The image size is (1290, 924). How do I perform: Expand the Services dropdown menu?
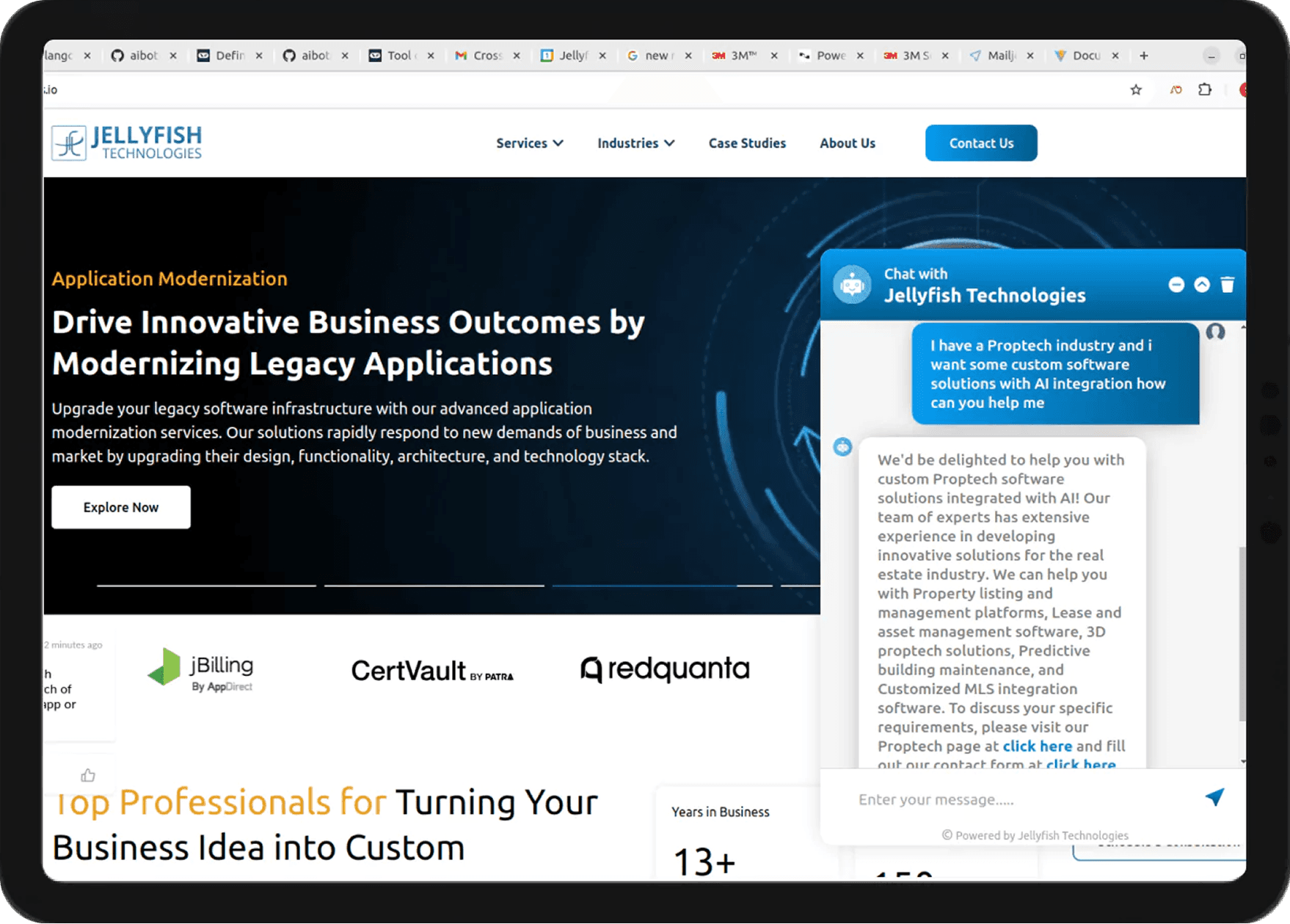tap(529, 143)
